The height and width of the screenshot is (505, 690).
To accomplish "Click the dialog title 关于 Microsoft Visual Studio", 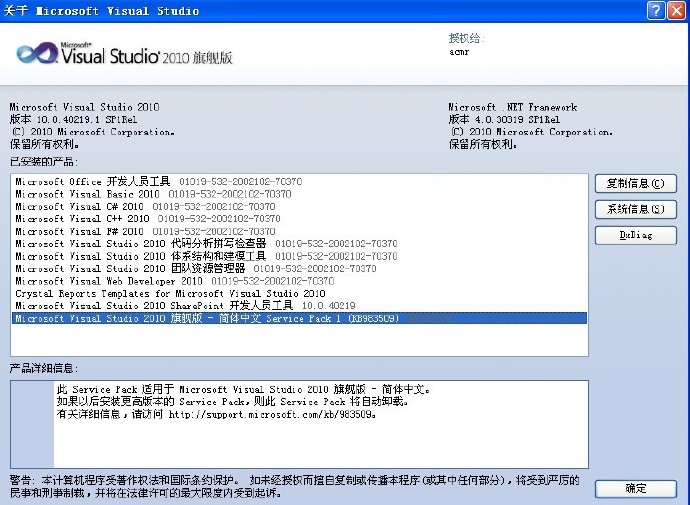I will [x=101, y=11].
